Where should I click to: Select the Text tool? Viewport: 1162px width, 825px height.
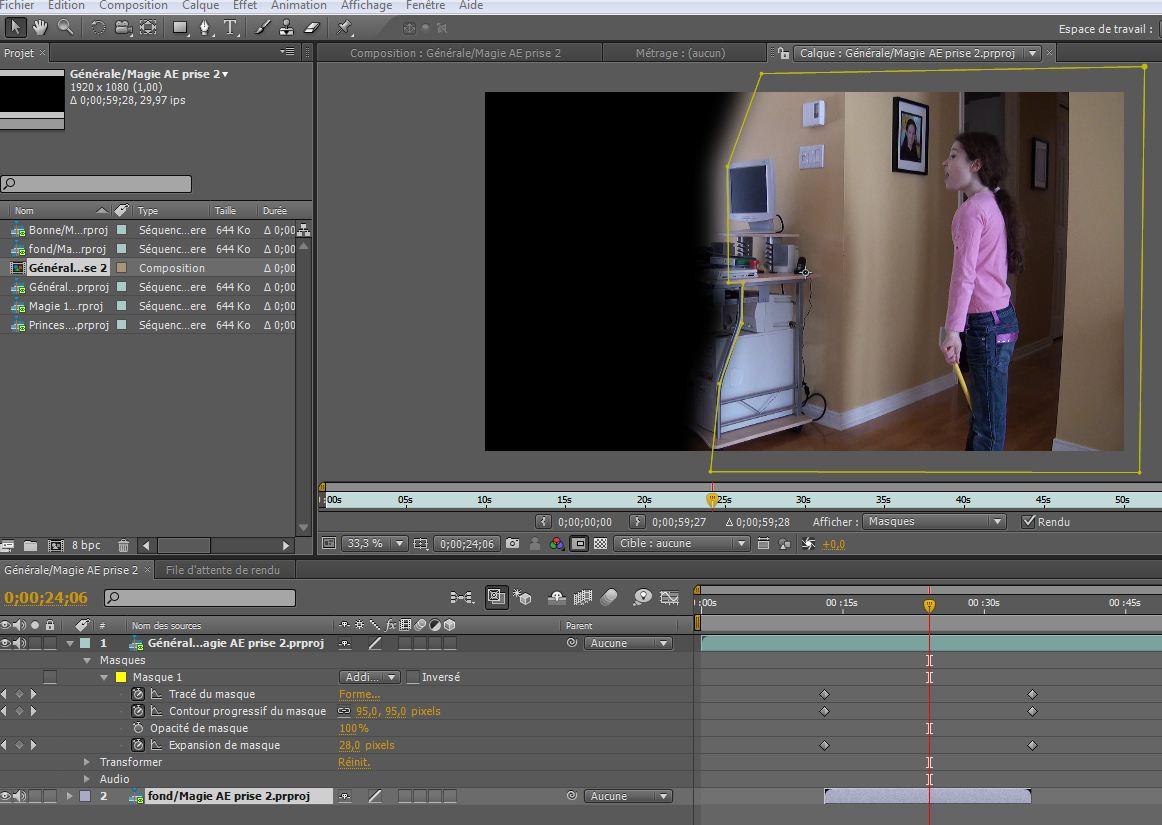tap(230, 27)
